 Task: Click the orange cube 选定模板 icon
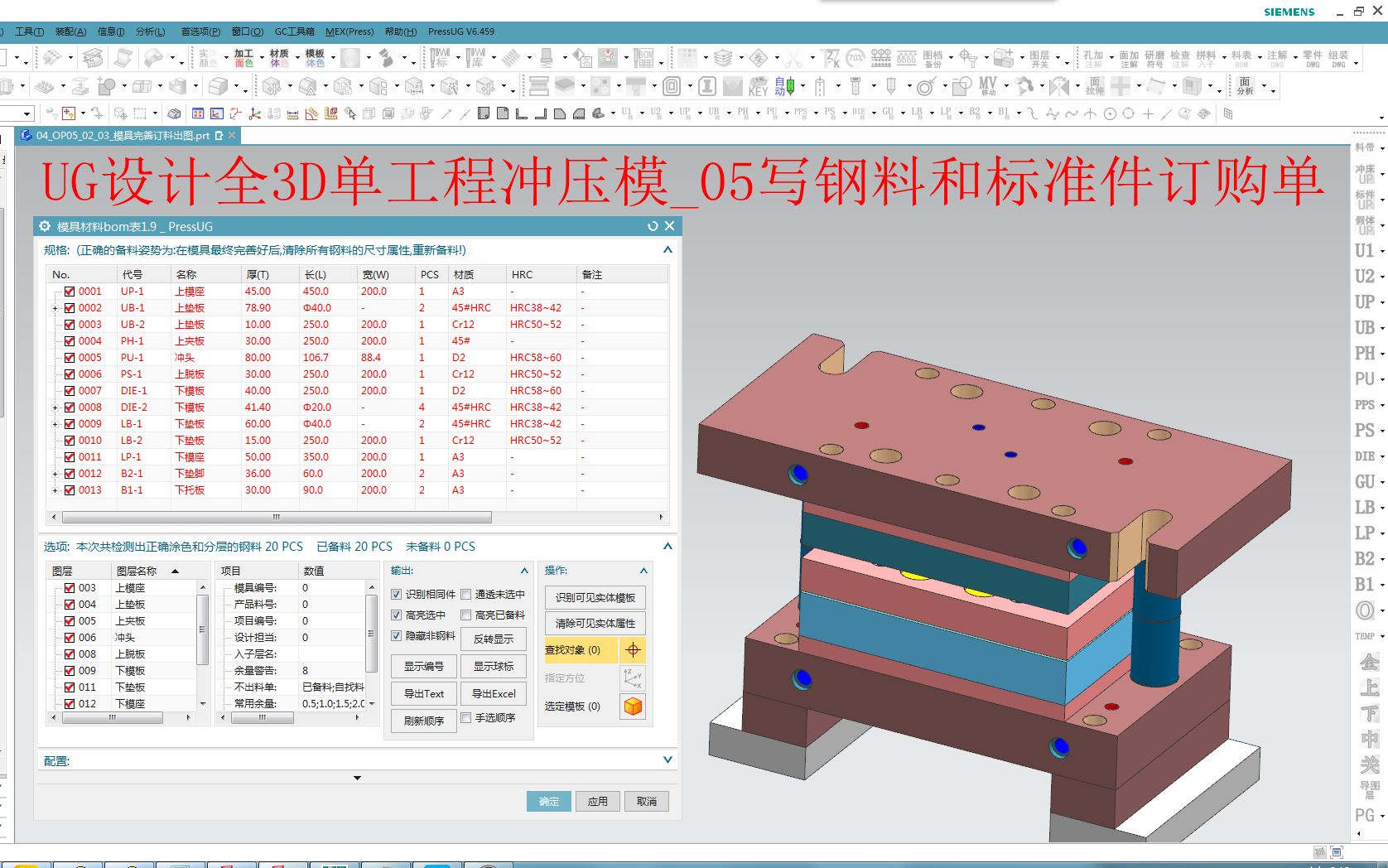click(633, 706)
